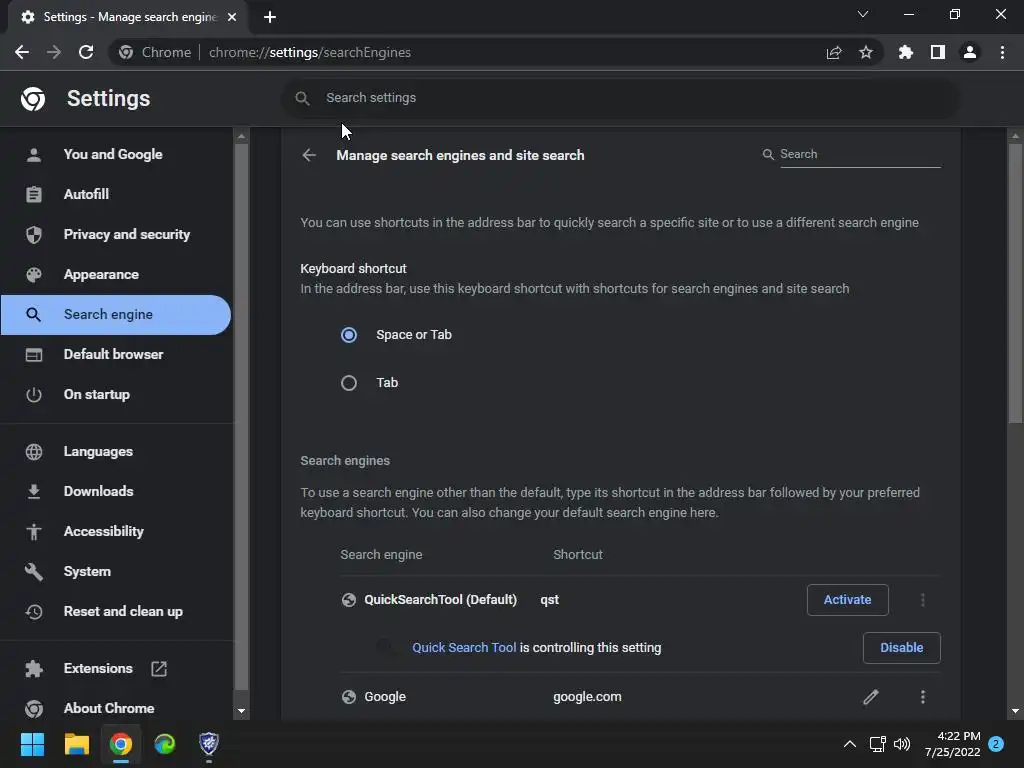Click the search engines Search field
Screen dimensions: 1024x768
(x=860, y=154)
